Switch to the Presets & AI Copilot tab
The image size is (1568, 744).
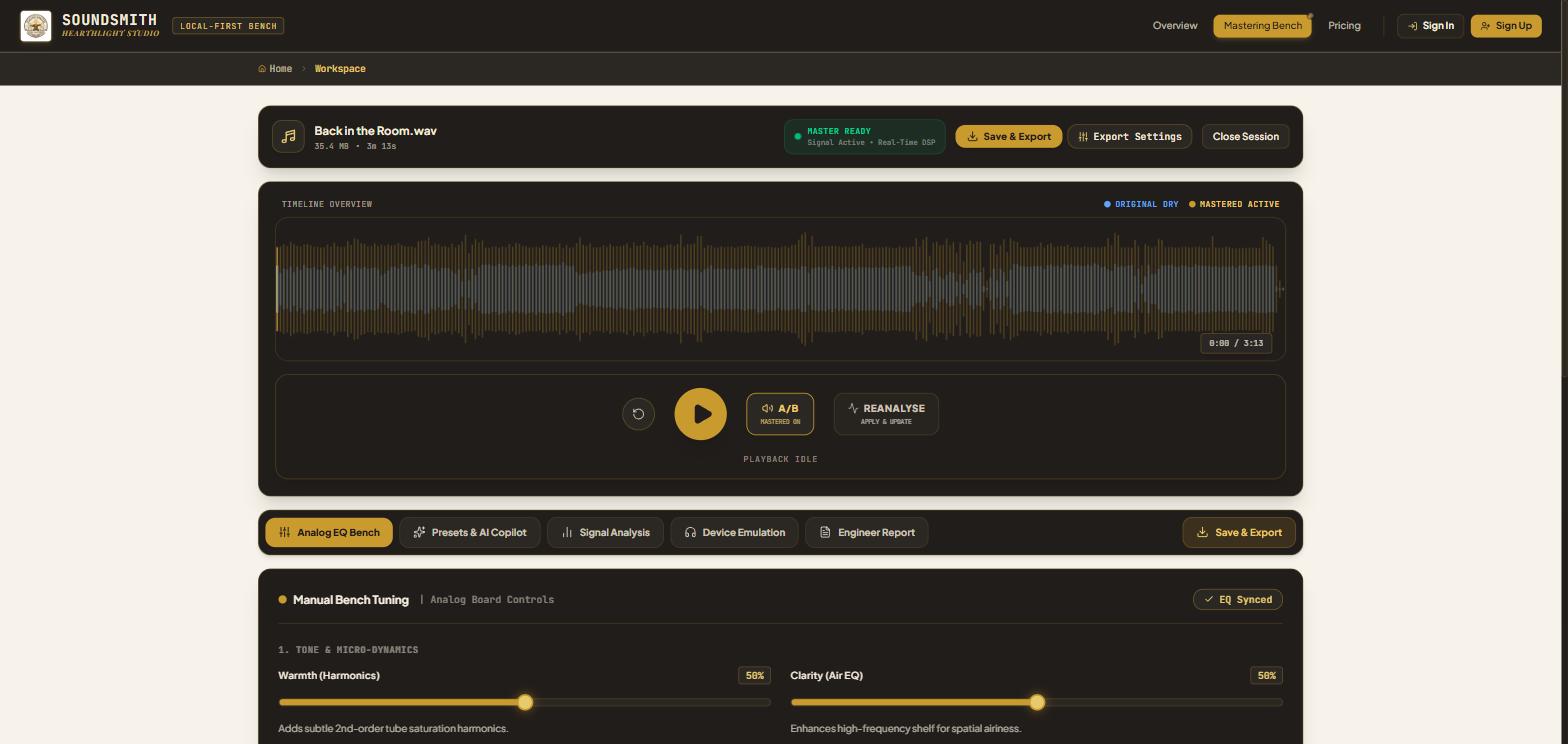click(x=470, y=533)
